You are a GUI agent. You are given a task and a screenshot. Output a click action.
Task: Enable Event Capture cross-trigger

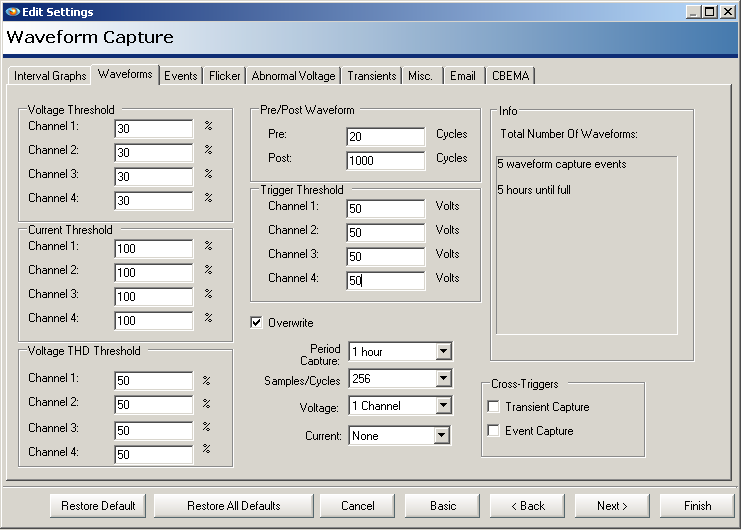pyautogui.click(x=493, y=430)
